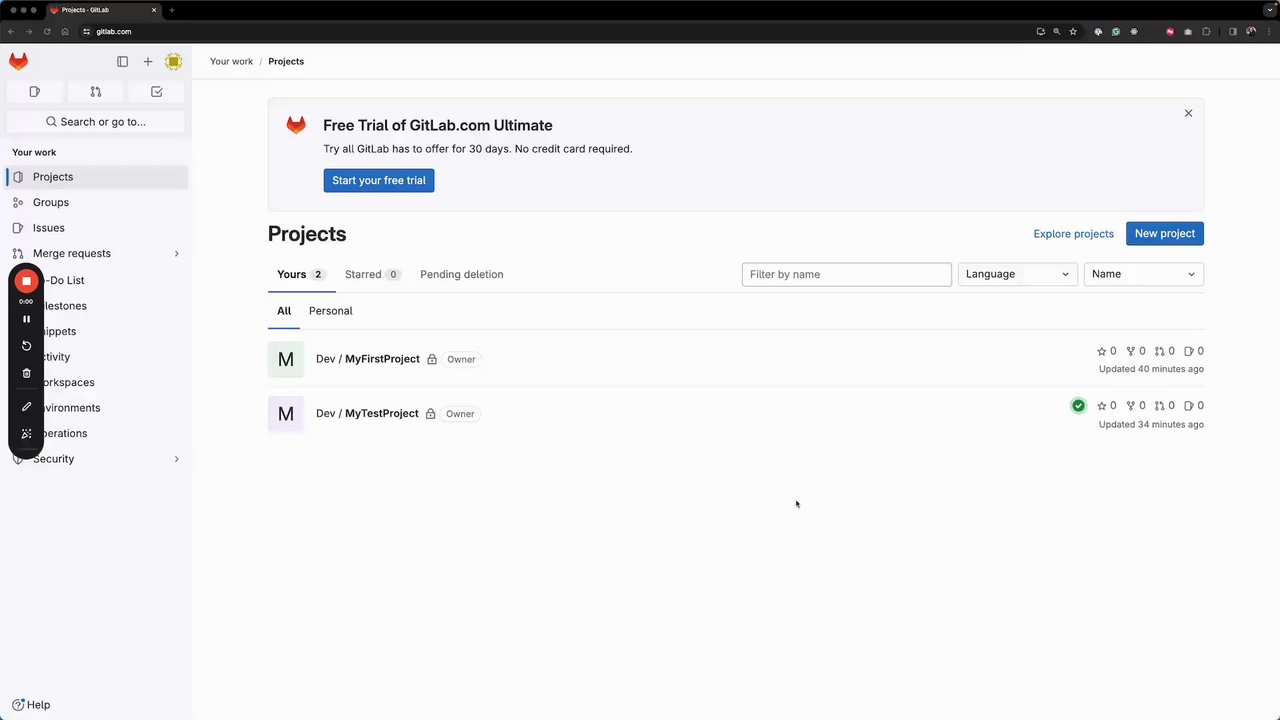This screenshot has width=1280, height=720.
Task: Open assigned issues shortcut icon
Action: point(35,92)
